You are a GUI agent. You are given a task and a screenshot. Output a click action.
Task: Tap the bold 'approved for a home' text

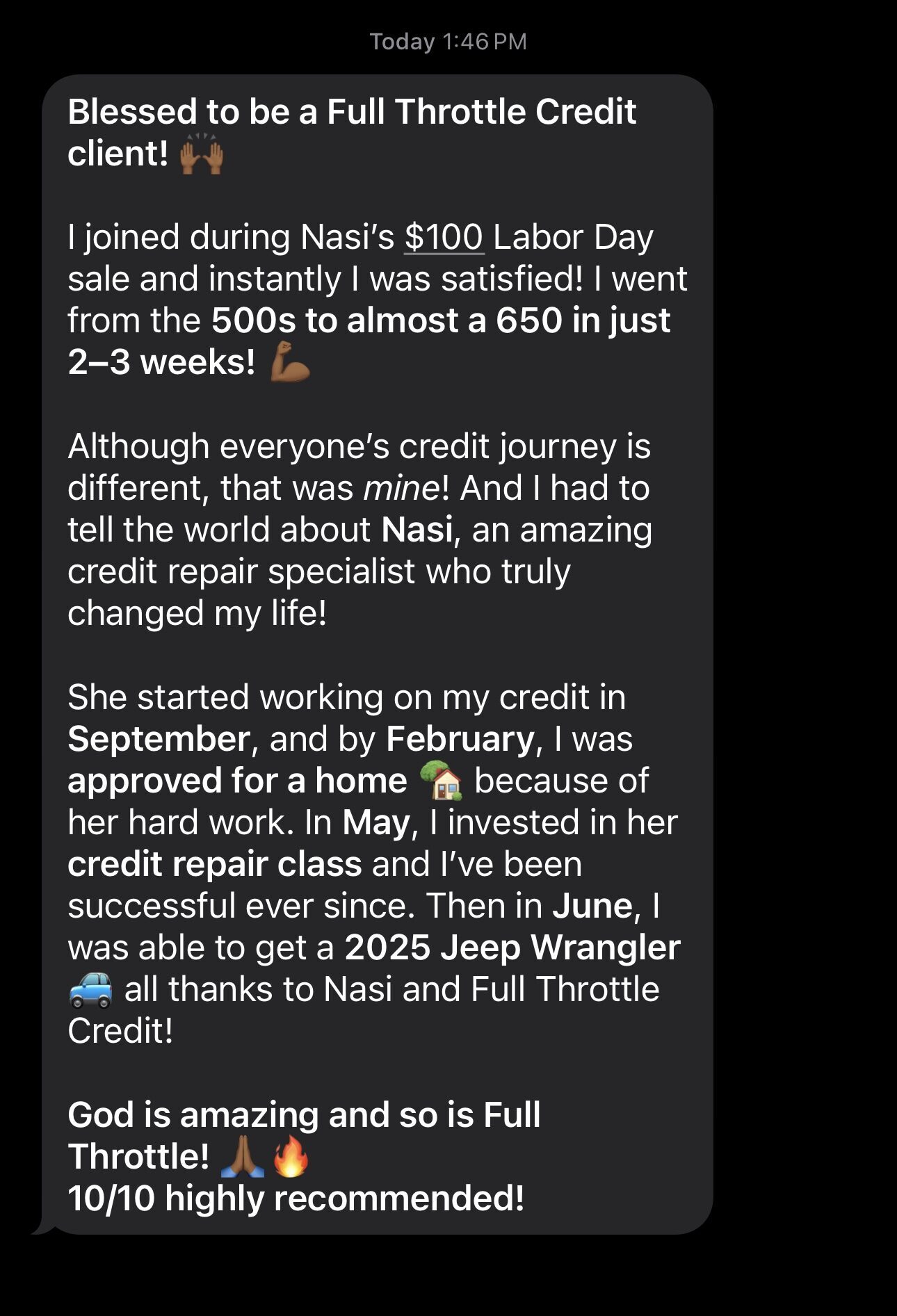point(237,781)
